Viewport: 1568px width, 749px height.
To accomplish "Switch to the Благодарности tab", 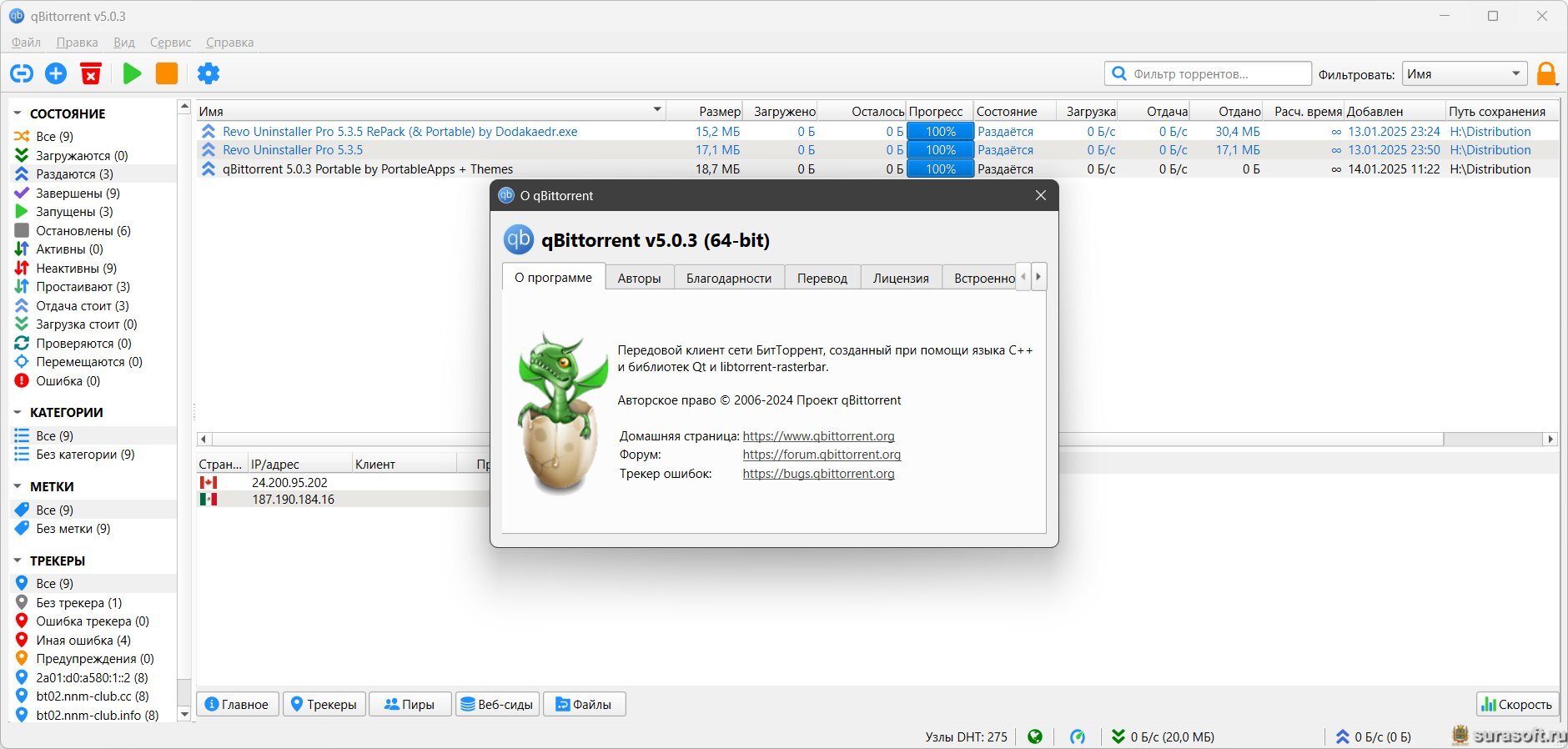I will (x=729, y=278).
